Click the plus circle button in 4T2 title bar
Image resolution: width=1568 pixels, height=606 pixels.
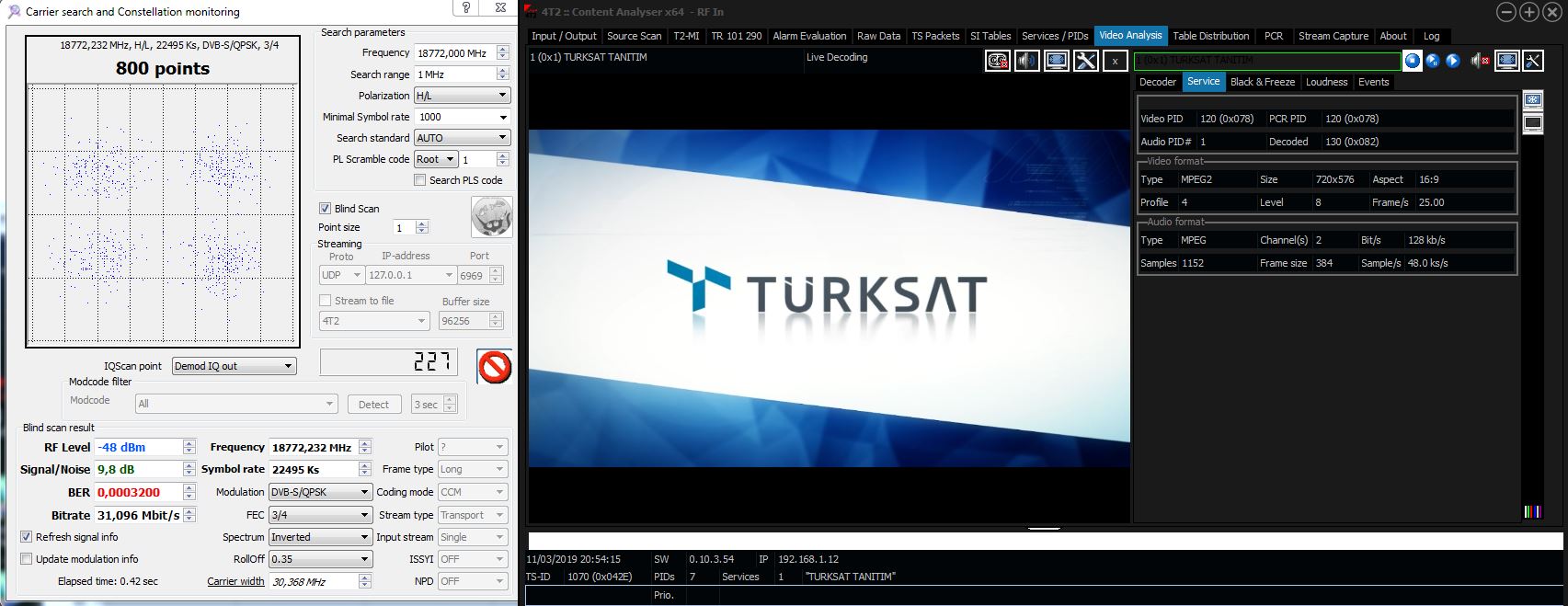click(x=1529, y=12)
